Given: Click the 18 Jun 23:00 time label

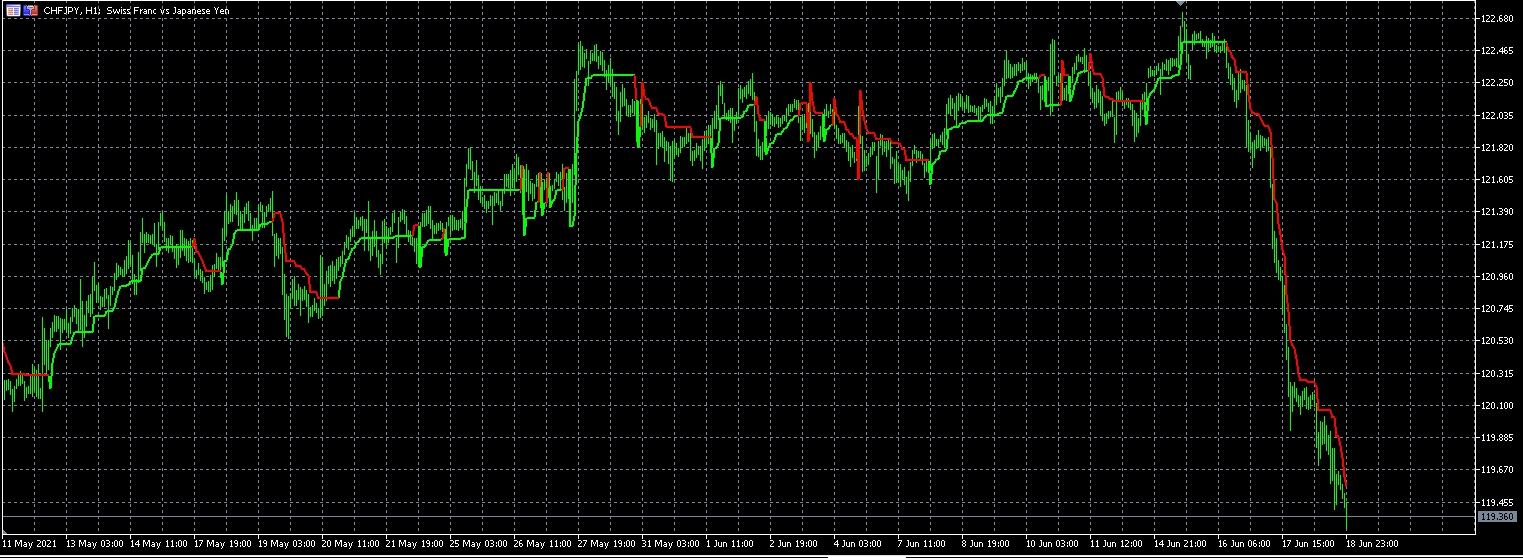Looking at the screenshot, I should [x=1373, y=543].
